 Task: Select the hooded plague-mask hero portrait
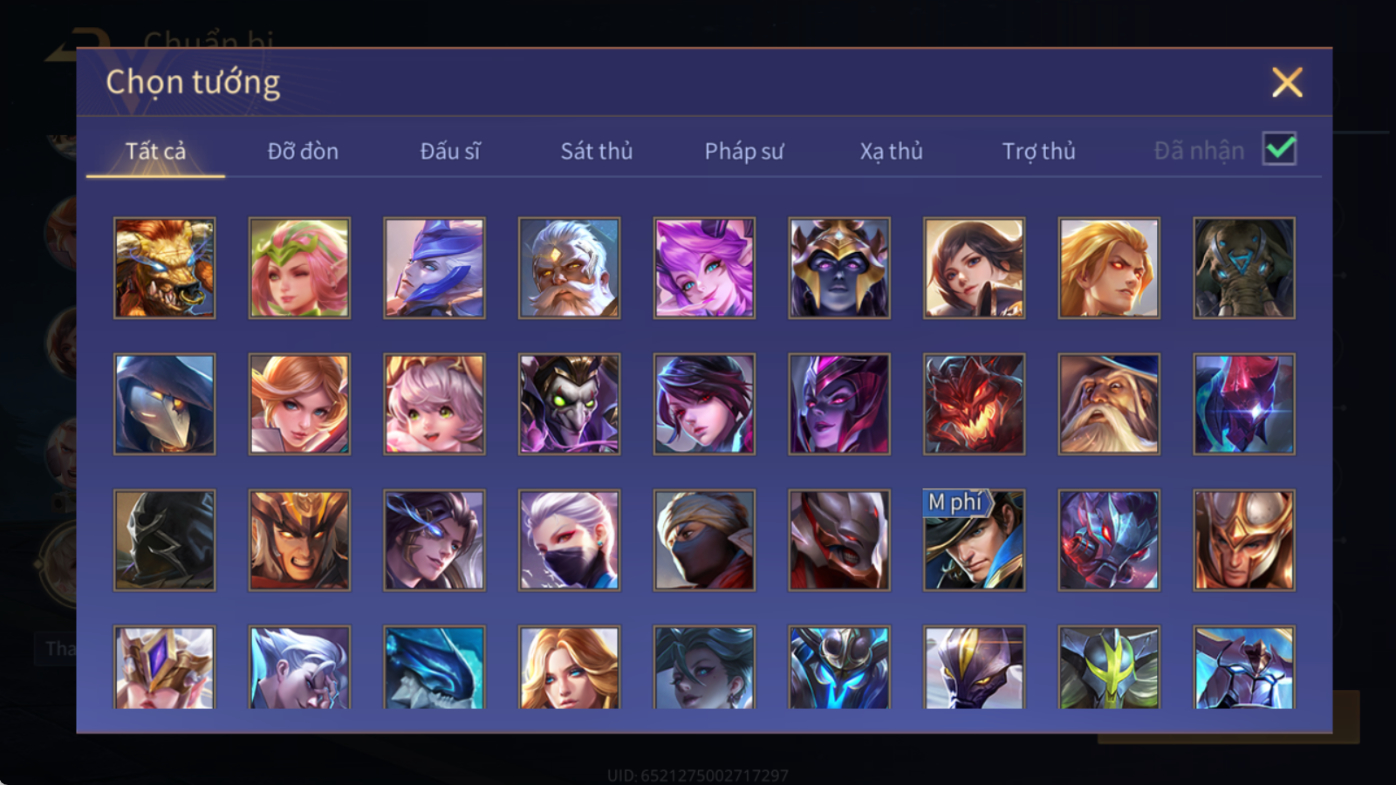[164, 404]
